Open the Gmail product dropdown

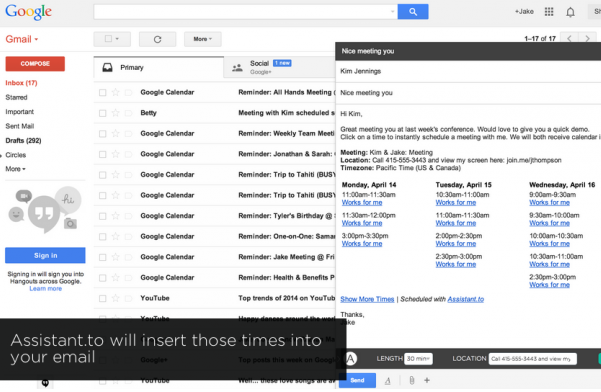click(22, 39)
